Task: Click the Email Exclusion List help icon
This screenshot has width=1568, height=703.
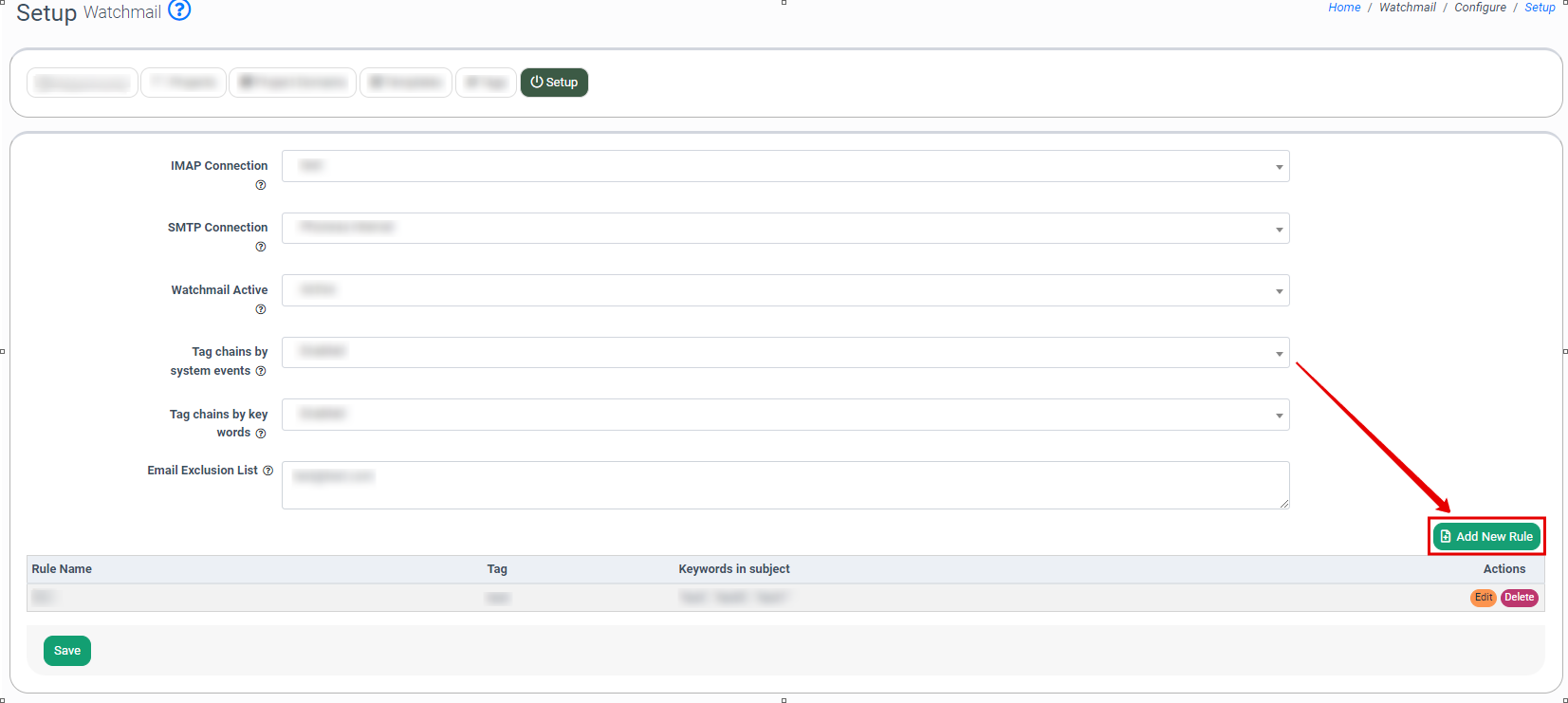Action: 267,471
